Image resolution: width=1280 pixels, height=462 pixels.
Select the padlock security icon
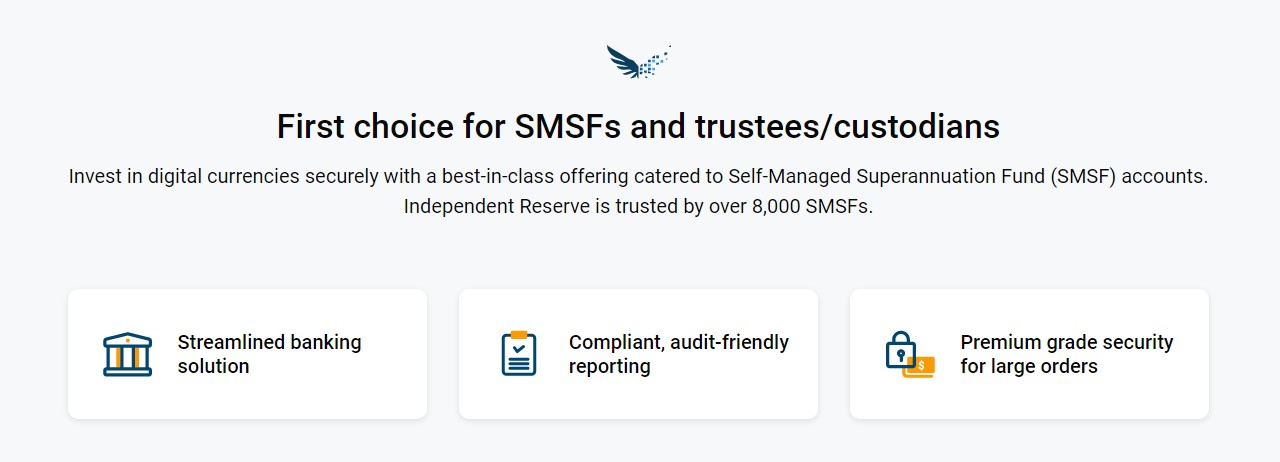(900, 350)
